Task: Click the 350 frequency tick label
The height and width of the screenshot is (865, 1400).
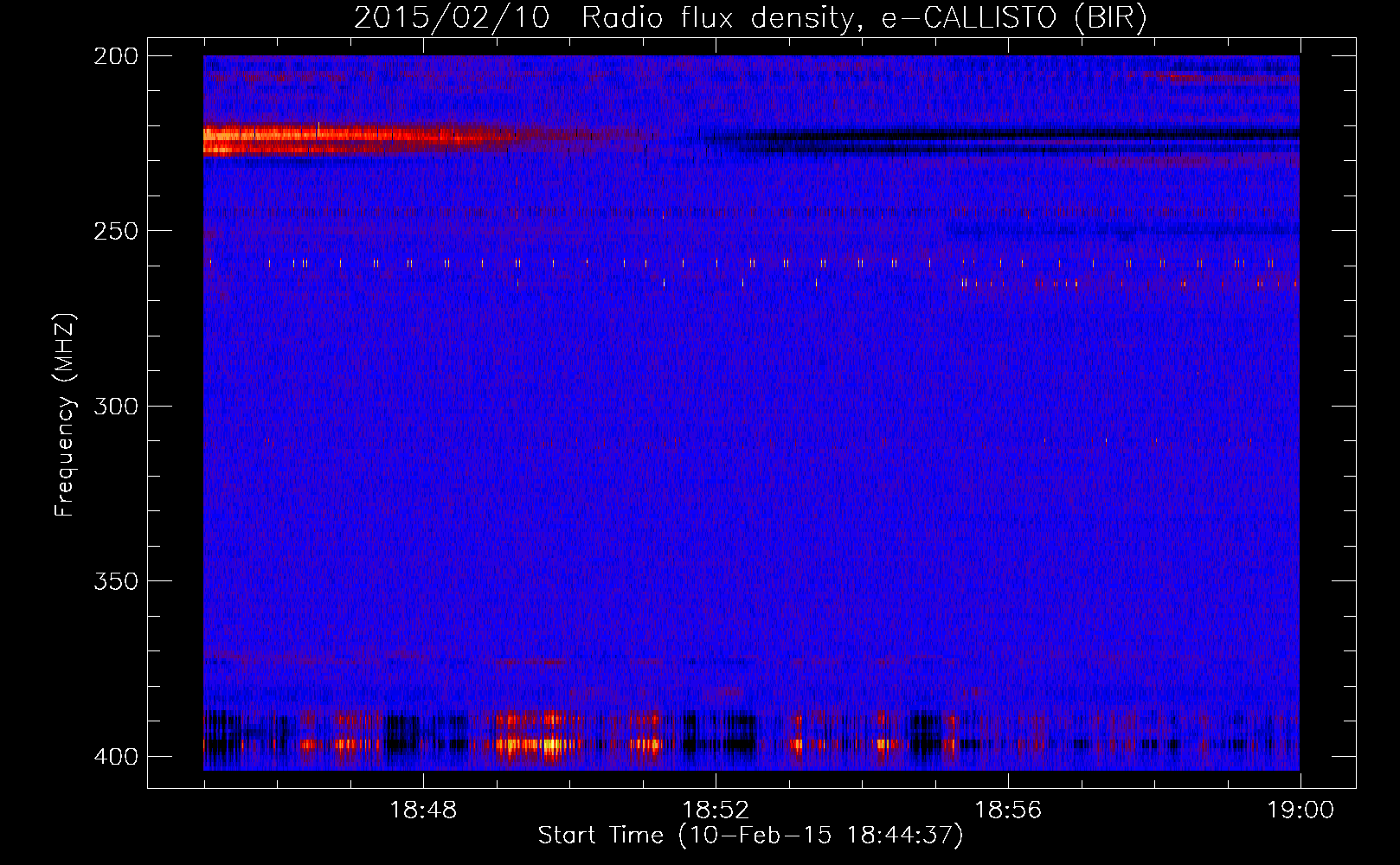Action: (x=116, y=580)
